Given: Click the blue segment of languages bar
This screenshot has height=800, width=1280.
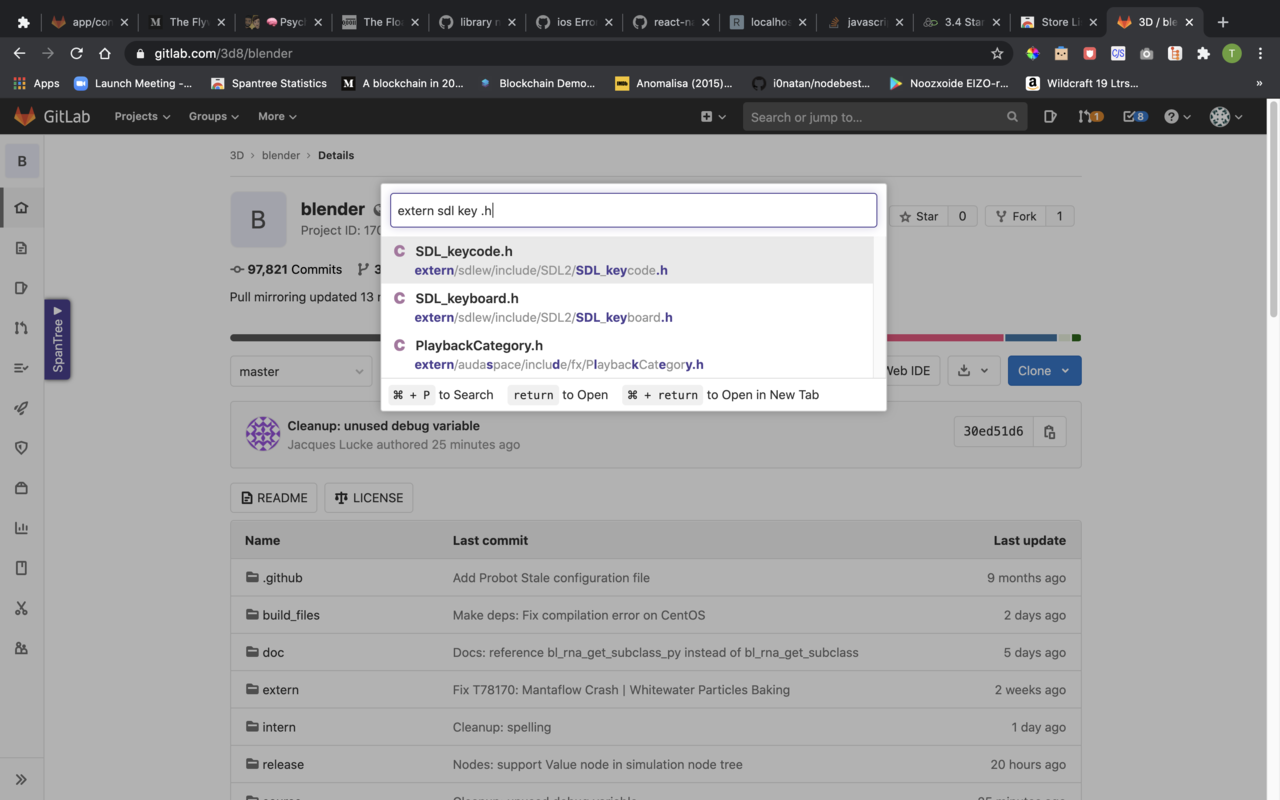Looking at the screenshot, I should [x=1031, y=338].
